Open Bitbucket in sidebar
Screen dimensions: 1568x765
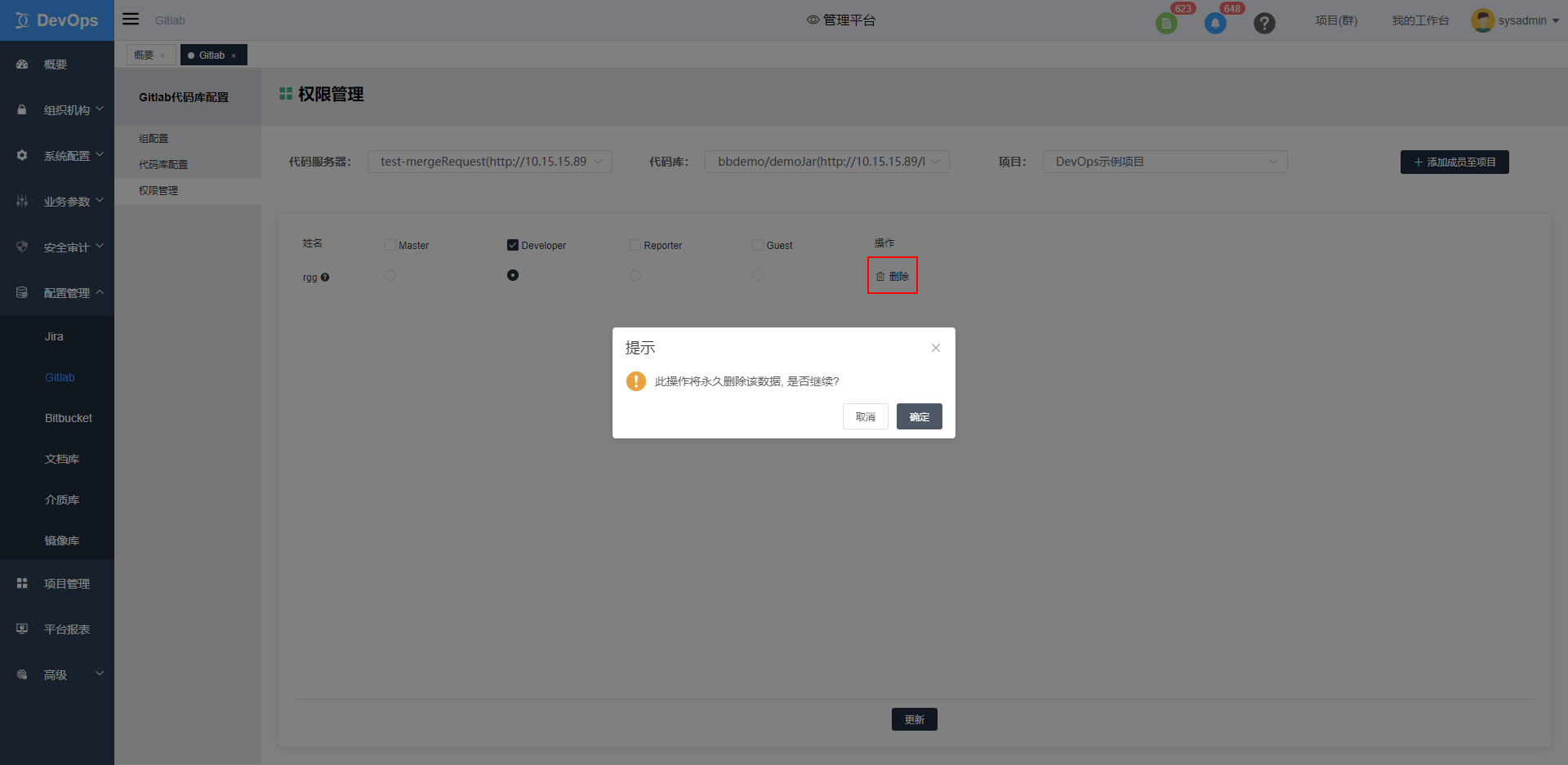click(69, 418)
